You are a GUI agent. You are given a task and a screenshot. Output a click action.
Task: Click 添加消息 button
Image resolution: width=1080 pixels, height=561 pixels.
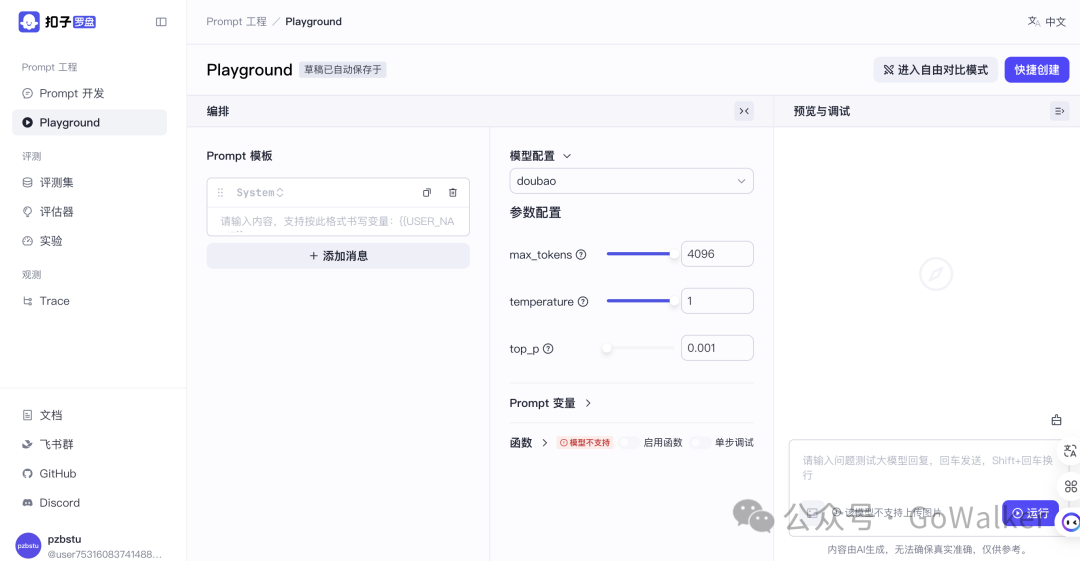tap(338, 256)
